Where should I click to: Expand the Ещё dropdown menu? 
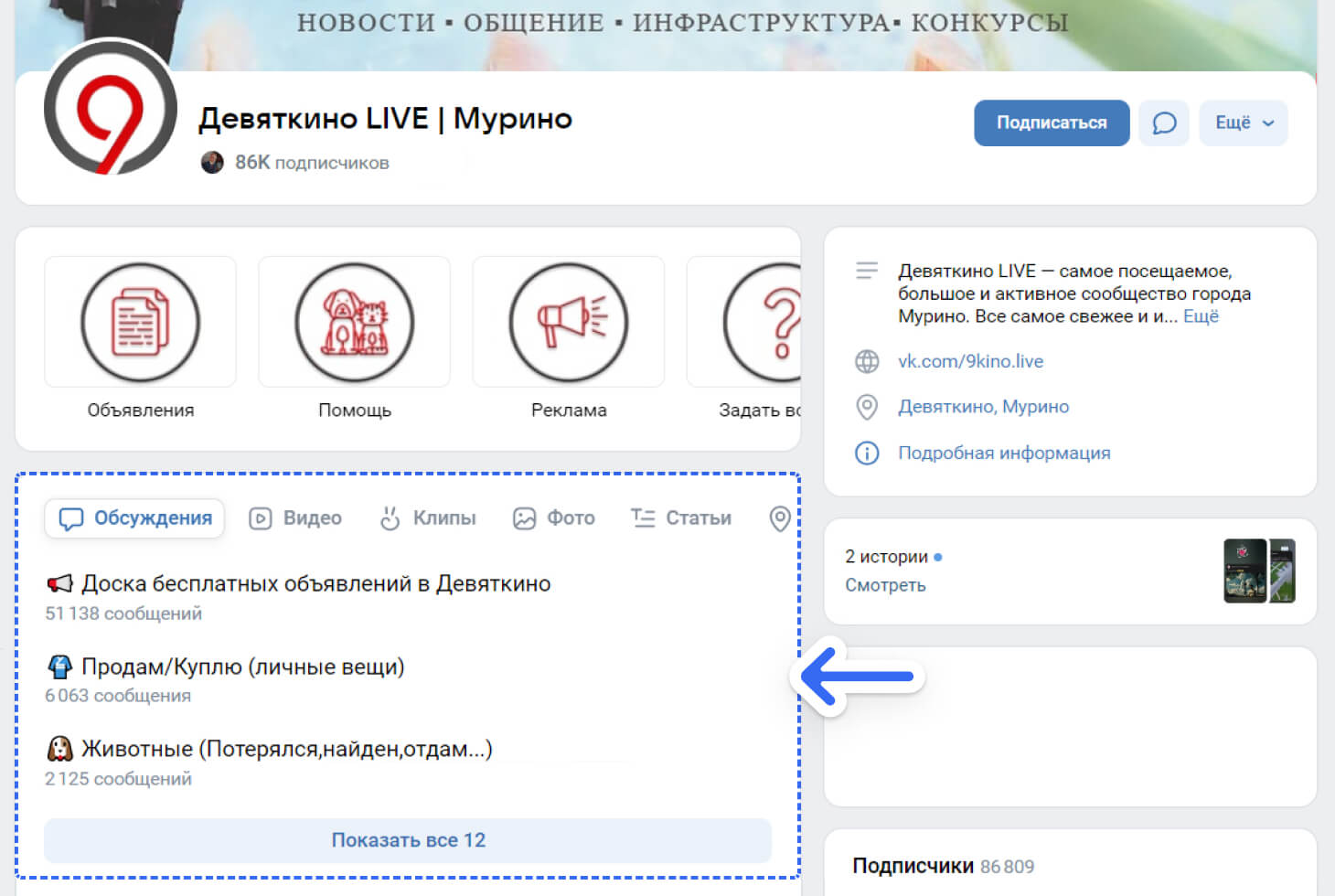(x=1244, y=123)
